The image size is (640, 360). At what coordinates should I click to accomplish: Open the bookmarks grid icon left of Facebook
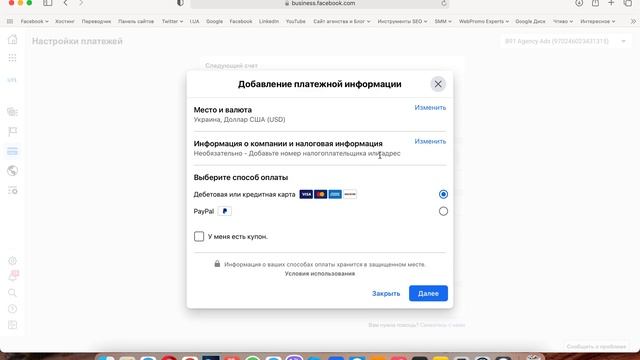point(10,21)
